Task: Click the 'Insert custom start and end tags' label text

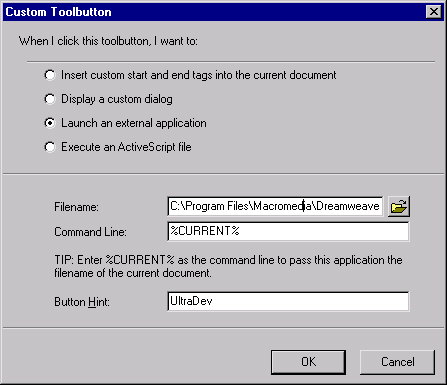Action: (199, 75)
